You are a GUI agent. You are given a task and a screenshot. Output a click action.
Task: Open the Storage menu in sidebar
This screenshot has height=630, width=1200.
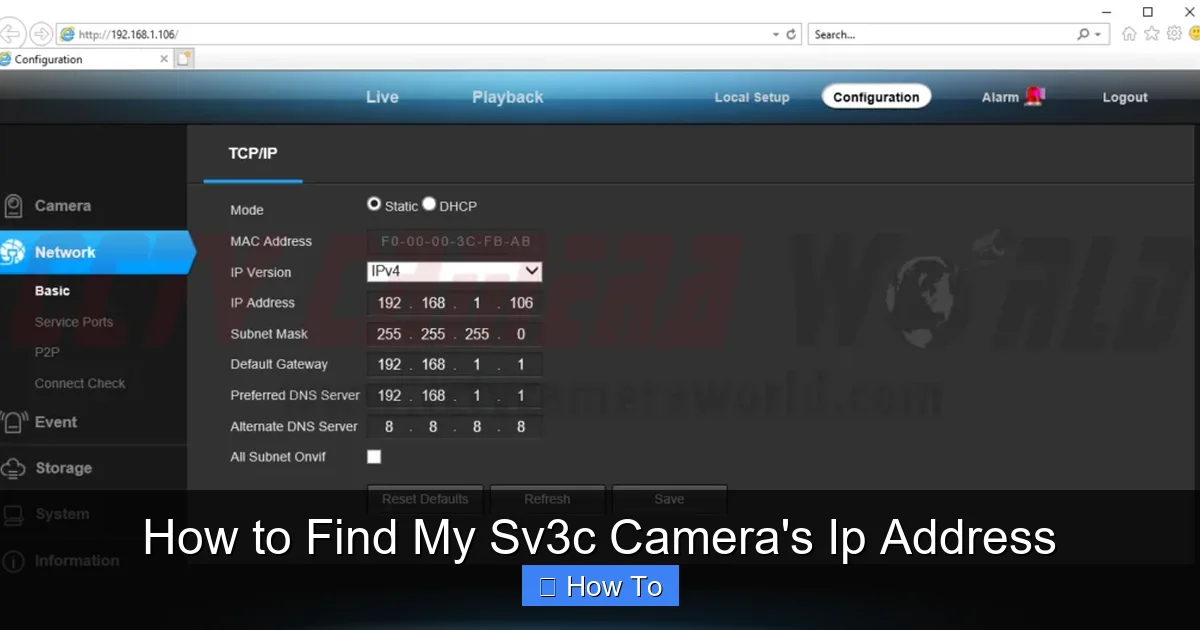(63, 468)
